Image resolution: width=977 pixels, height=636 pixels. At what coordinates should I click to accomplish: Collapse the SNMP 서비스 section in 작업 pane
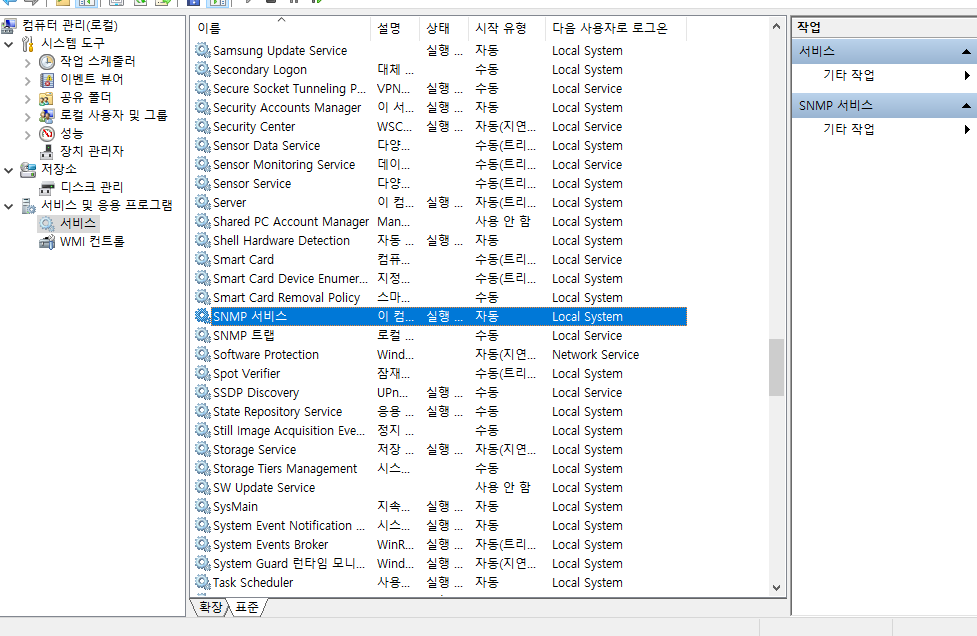coord(966,105)
